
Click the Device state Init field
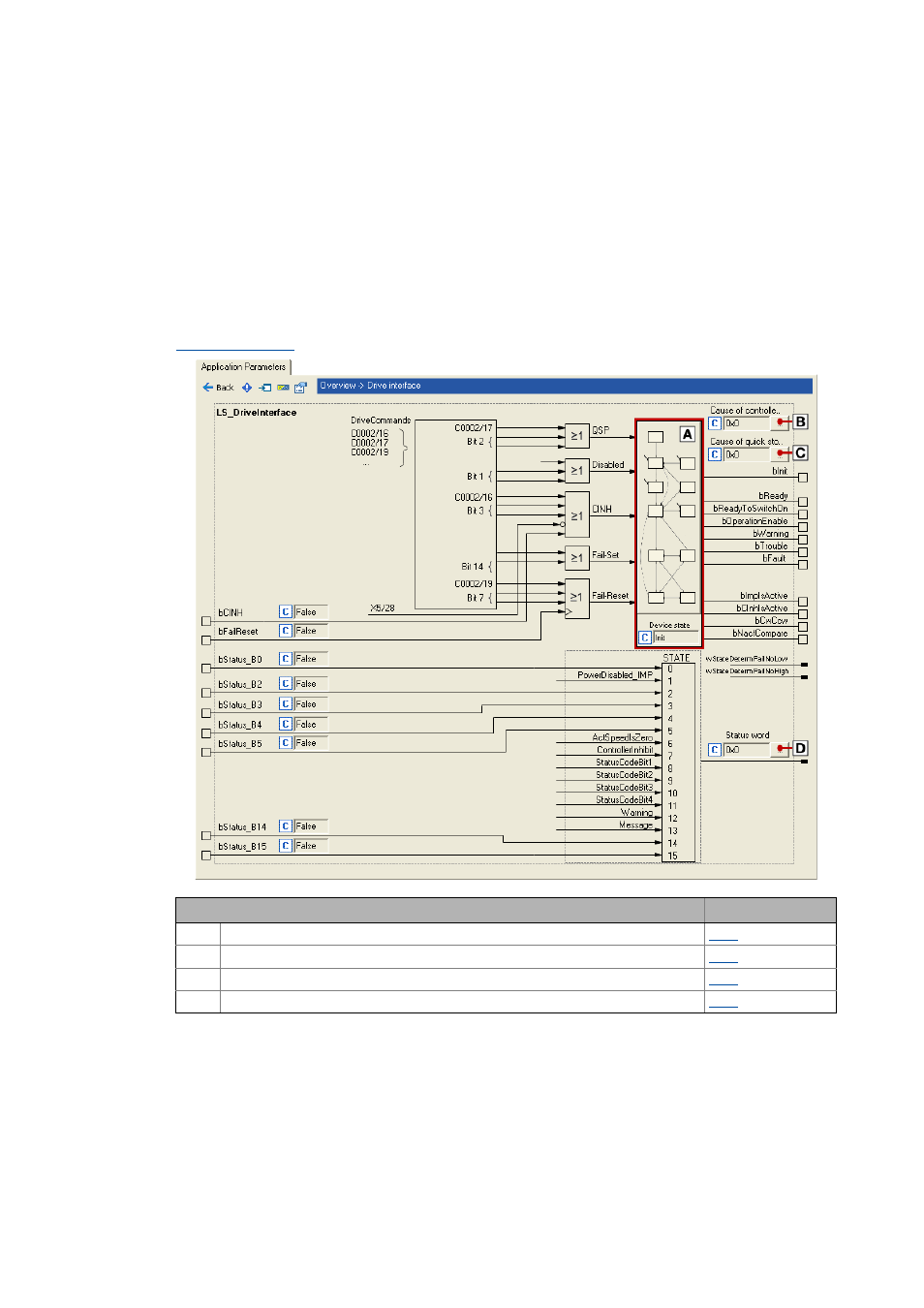click(675, 638)
